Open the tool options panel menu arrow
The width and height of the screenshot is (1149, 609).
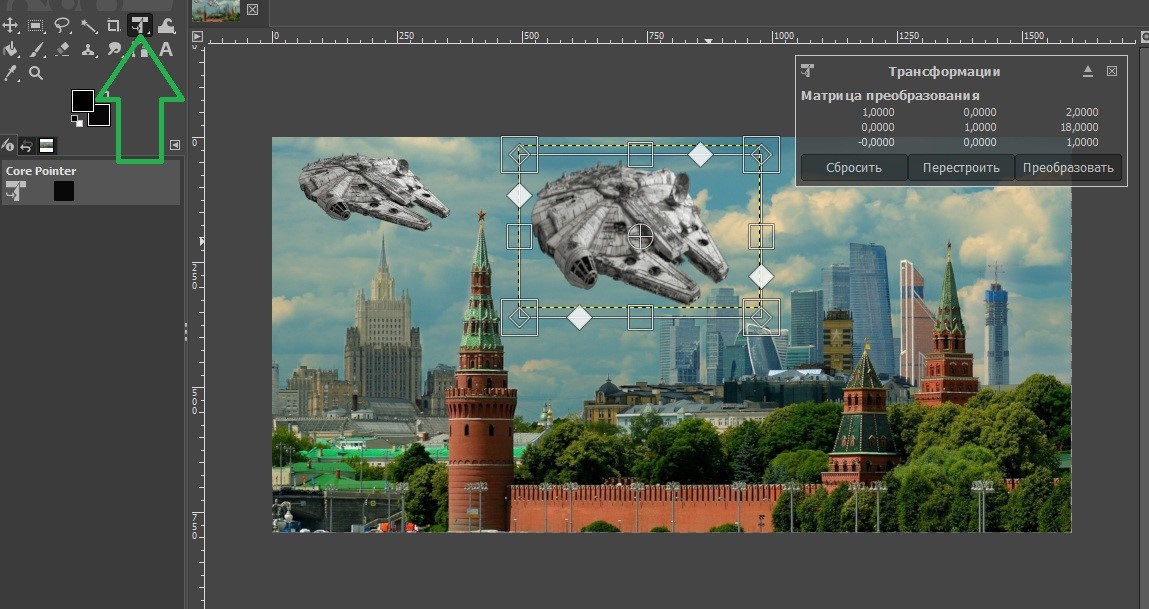(175, 145)
